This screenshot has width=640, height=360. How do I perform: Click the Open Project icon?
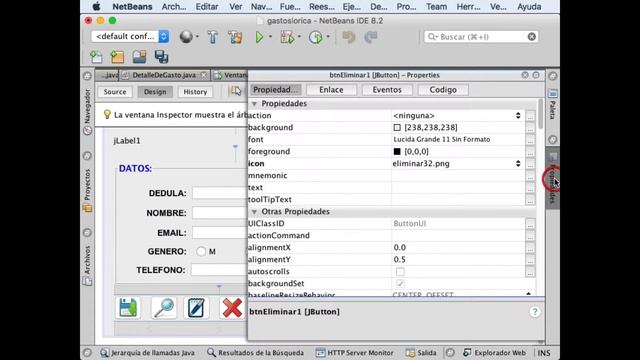139,56
